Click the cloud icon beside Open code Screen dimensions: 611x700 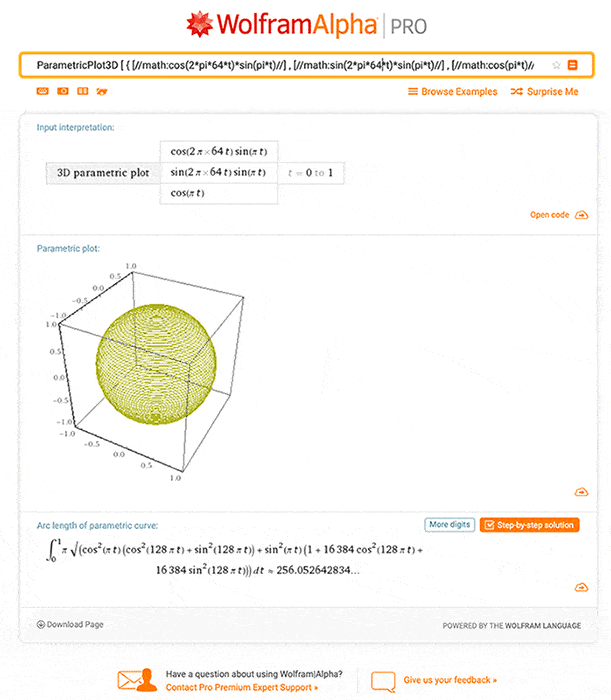[x=581, y=215]
